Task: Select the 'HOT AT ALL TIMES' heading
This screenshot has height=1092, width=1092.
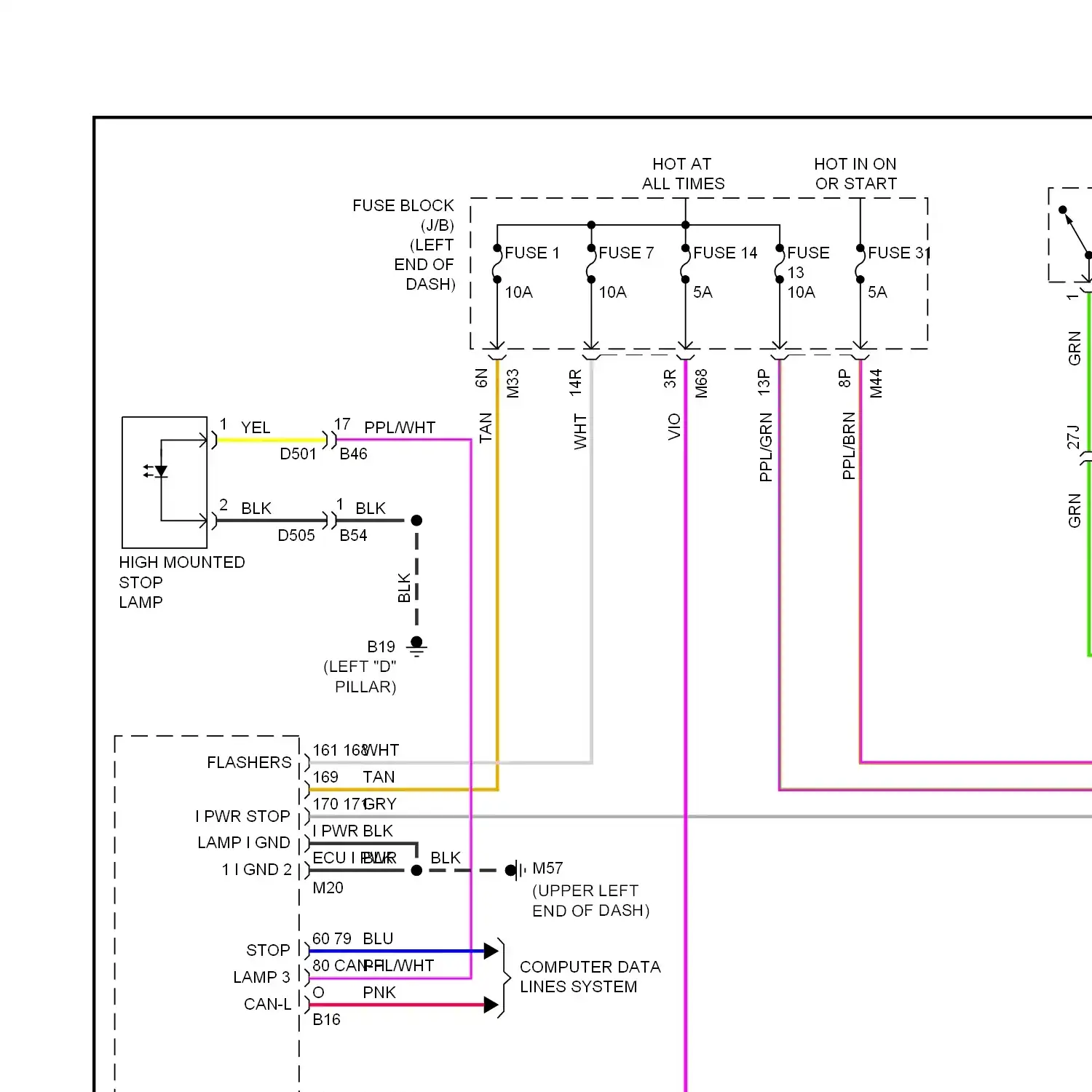Action: click(683, 173)
